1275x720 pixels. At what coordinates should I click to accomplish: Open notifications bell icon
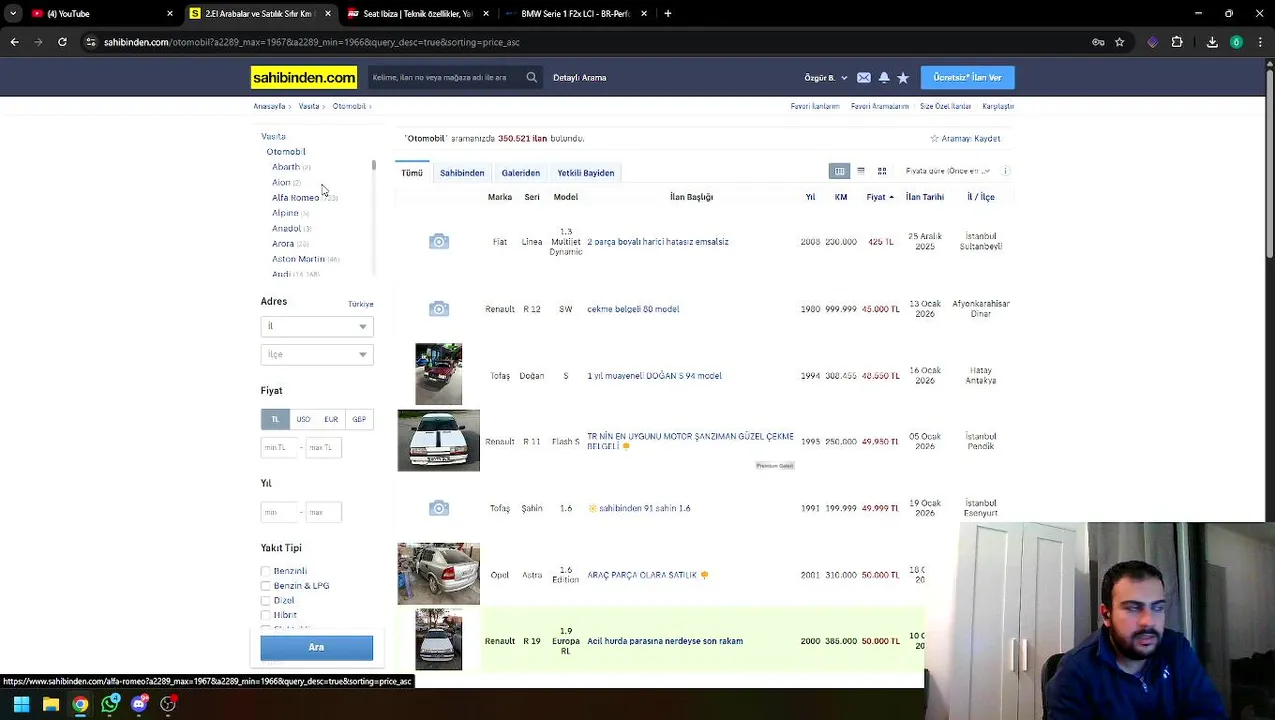pyautogui.click(x=884, y=78)
